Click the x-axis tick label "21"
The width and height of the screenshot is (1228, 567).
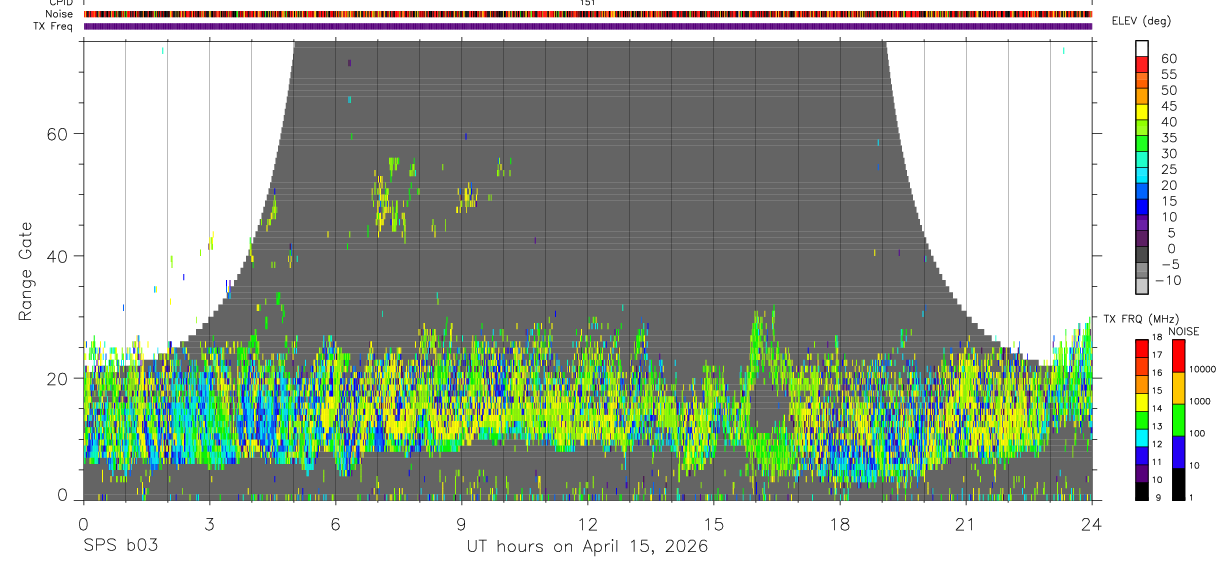(966, 524)
